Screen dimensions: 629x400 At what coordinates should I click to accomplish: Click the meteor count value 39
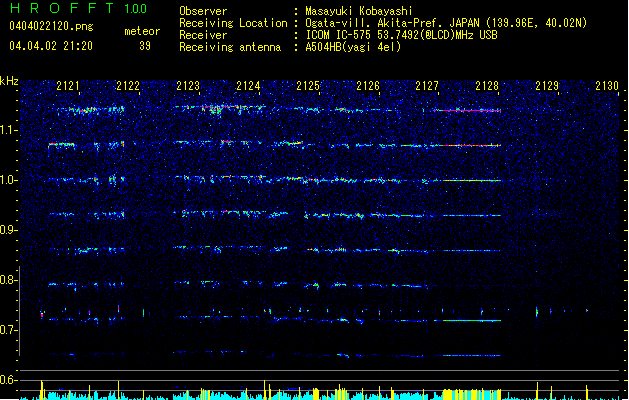click(145, 46)
